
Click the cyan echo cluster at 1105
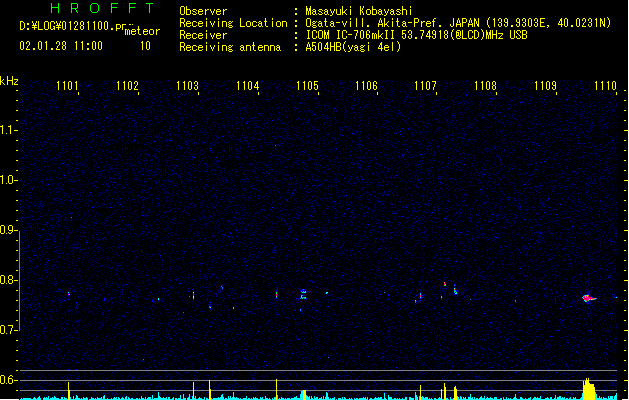point(303,294)
